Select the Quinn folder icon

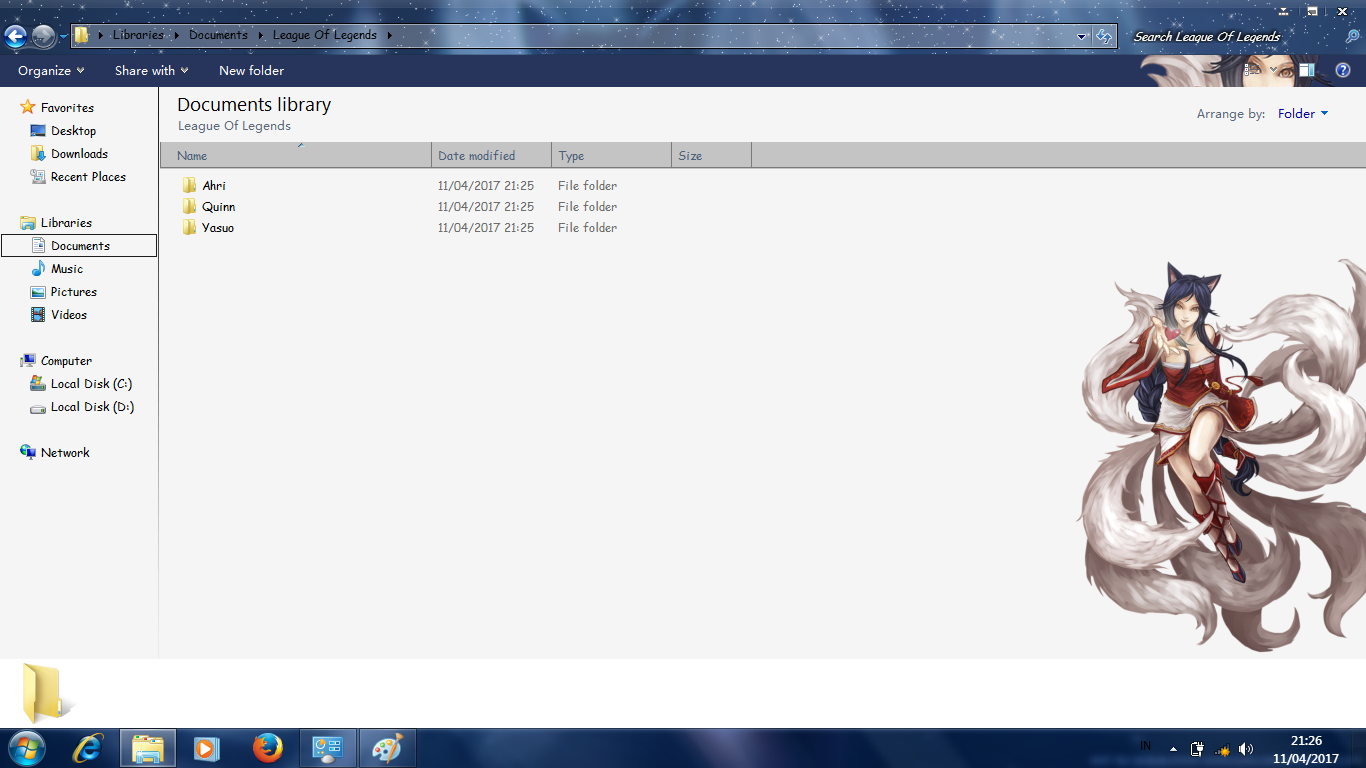pyautogui.click(x=190, y=206)
